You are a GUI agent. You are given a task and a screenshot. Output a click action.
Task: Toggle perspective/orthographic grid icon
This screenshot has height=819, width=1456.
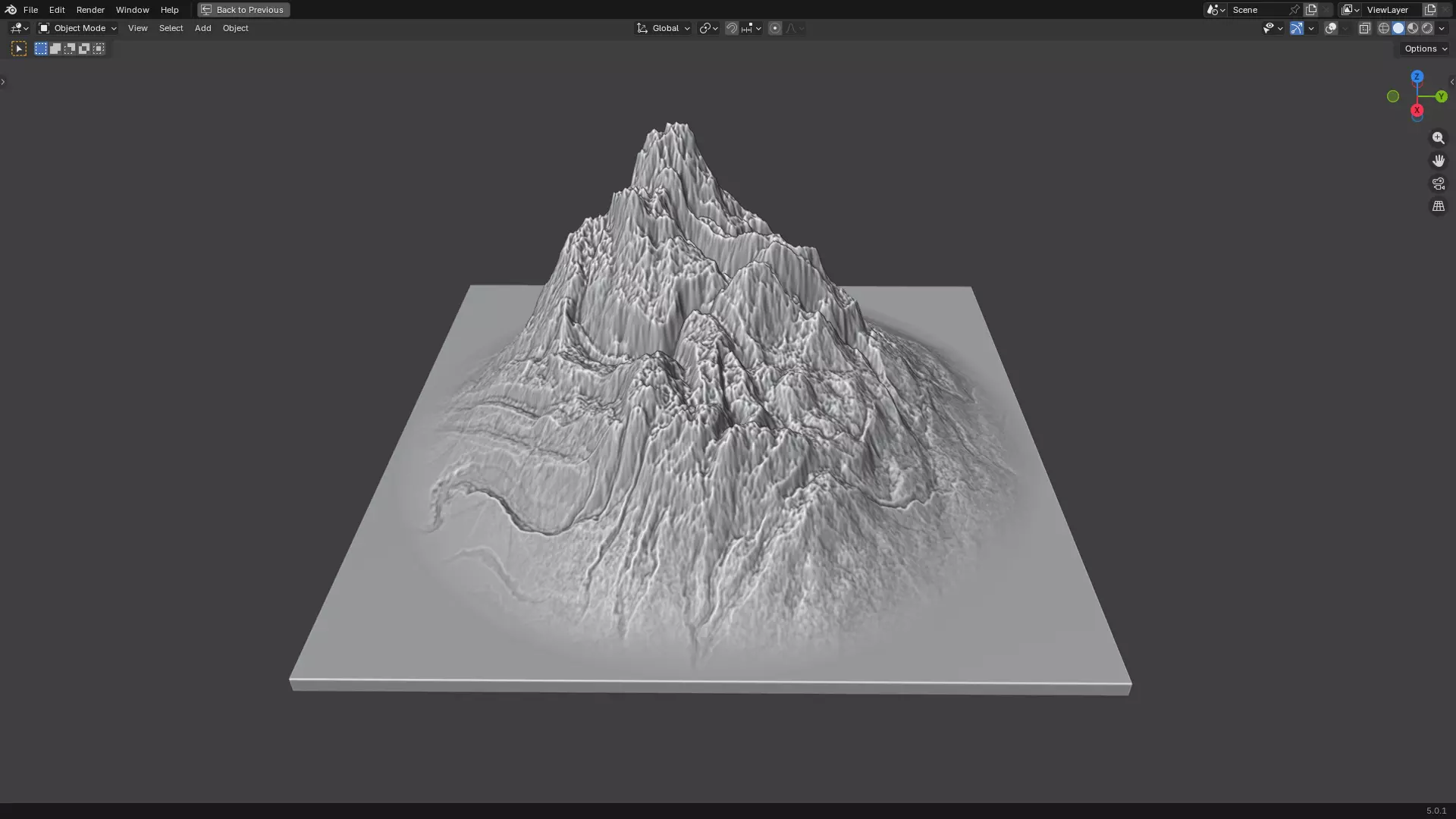coord(1439,206)
